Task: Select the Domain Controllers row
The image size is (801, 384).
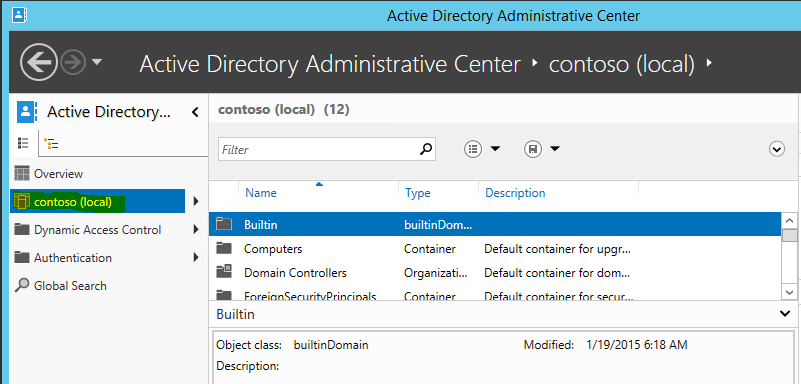Action: coord(495,273)
